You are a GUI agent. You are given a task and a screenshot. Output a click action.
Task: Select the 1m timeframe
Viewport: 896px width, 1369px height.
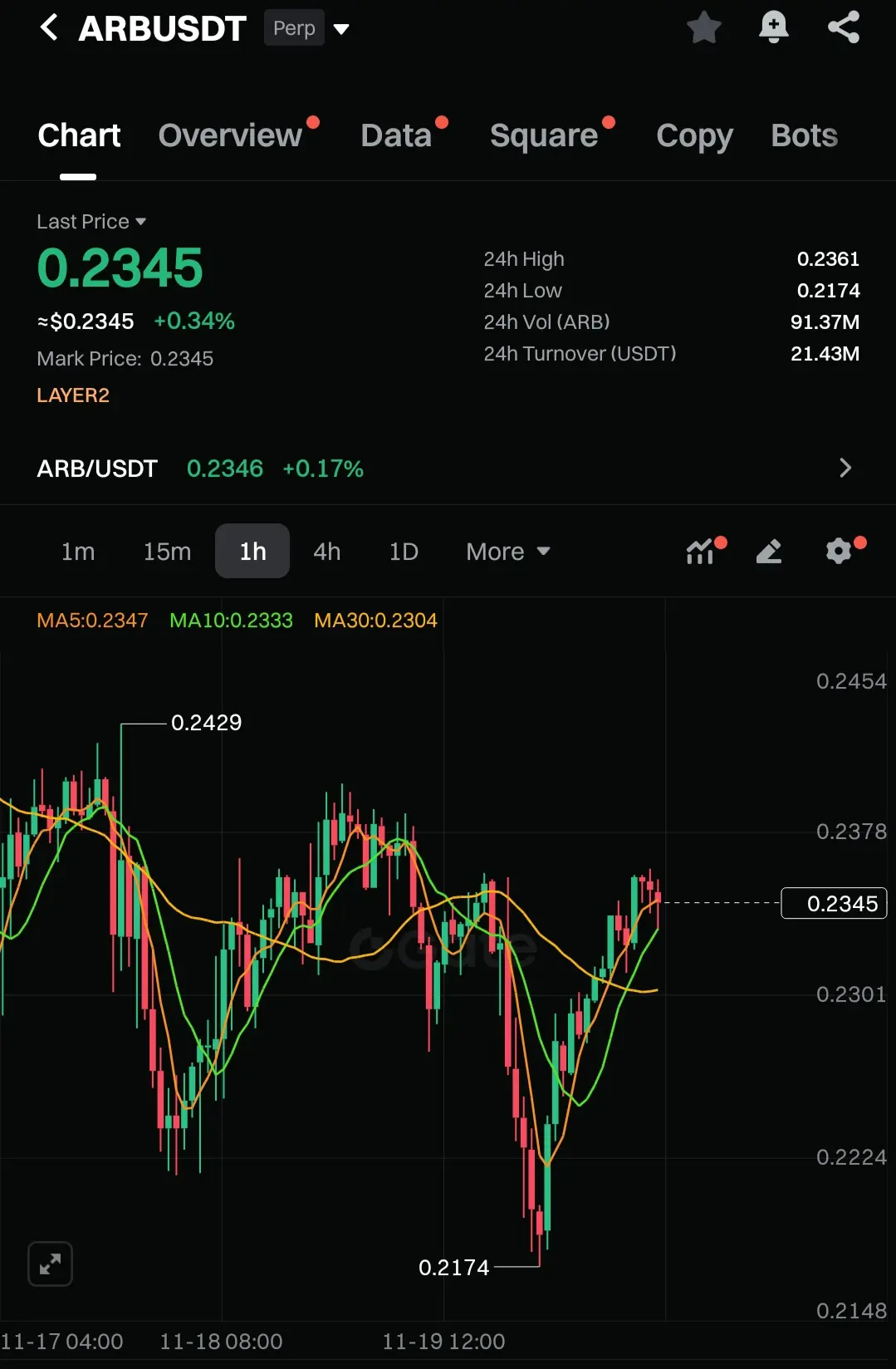(78, 552)
